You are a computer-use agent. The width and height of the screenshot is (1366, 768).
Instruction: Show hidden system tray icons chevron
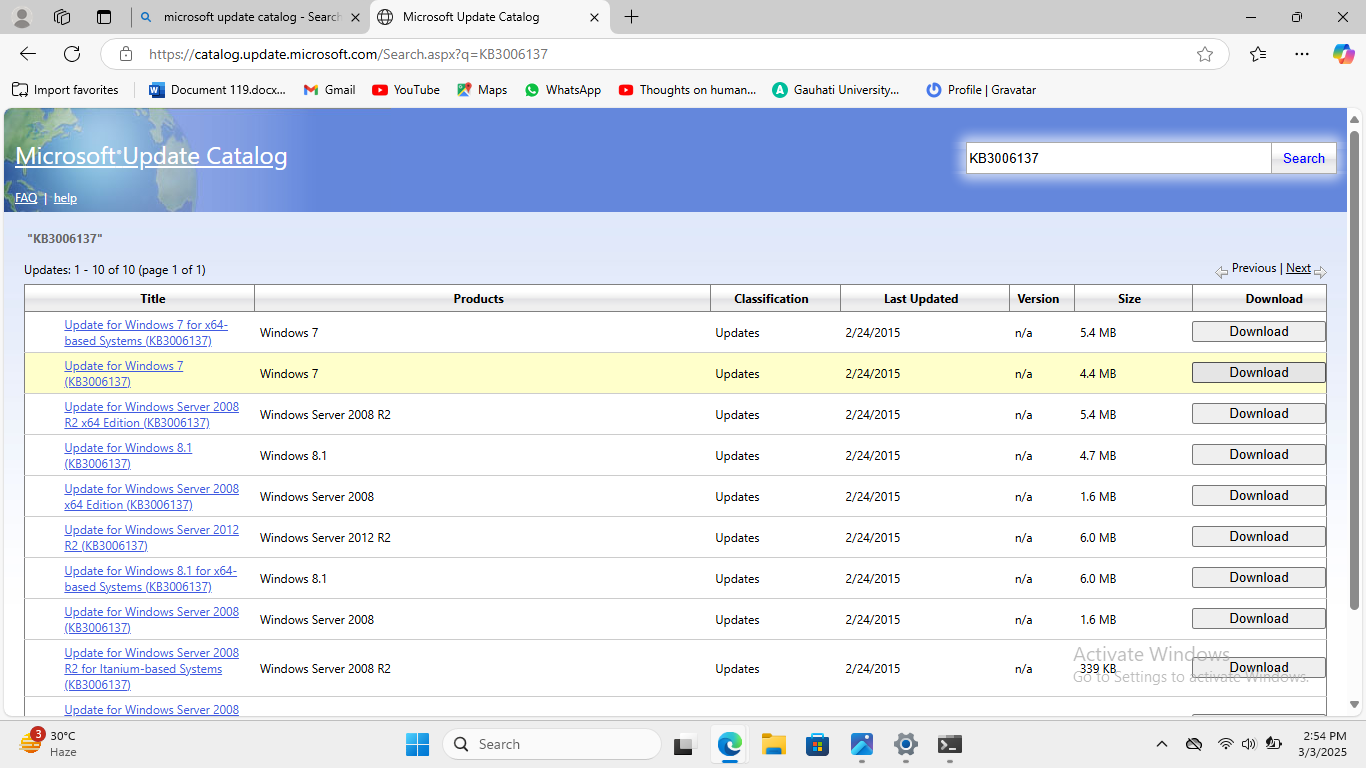[x=1161, y=744]
